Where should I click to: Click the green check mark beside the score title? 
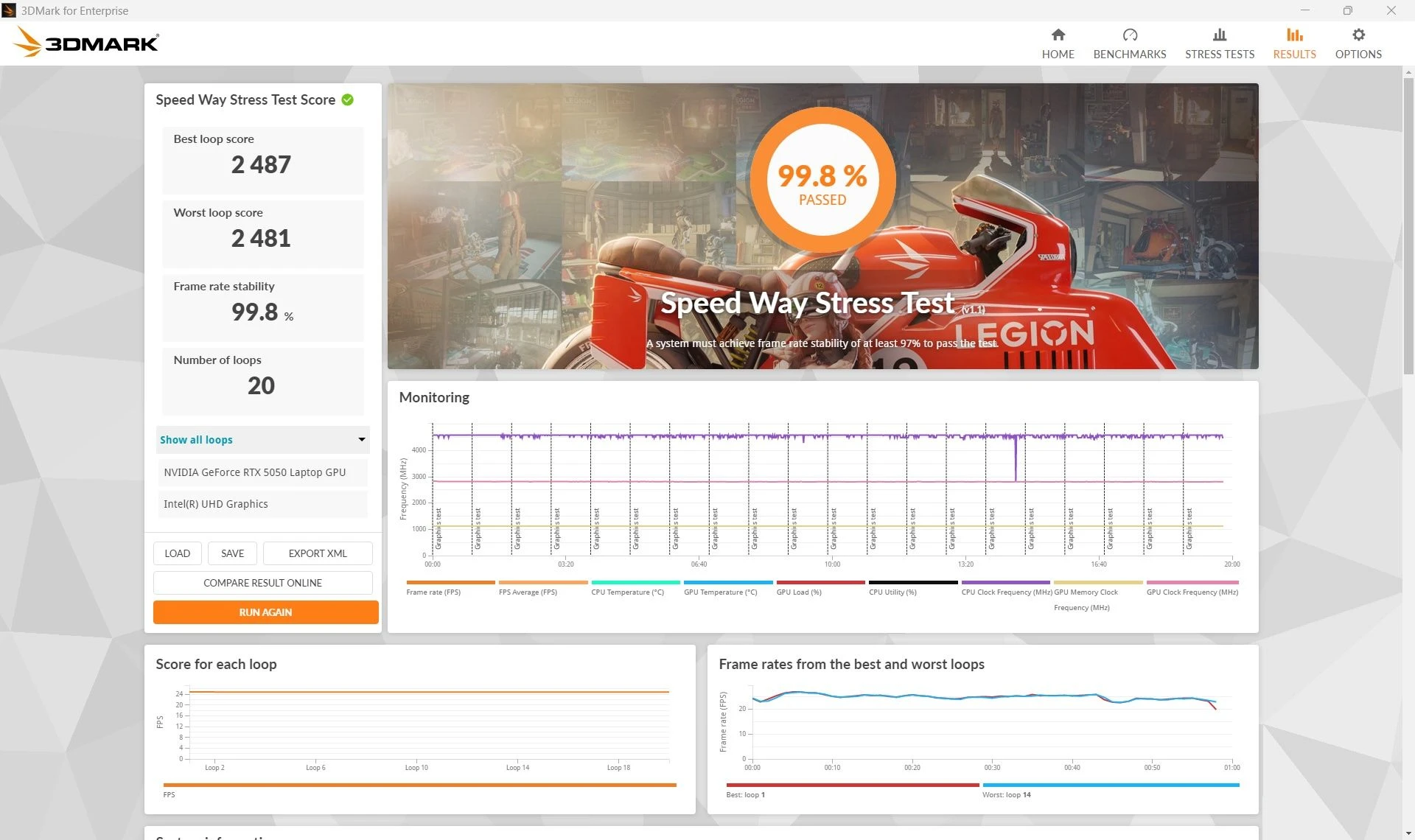click(347, 99)
